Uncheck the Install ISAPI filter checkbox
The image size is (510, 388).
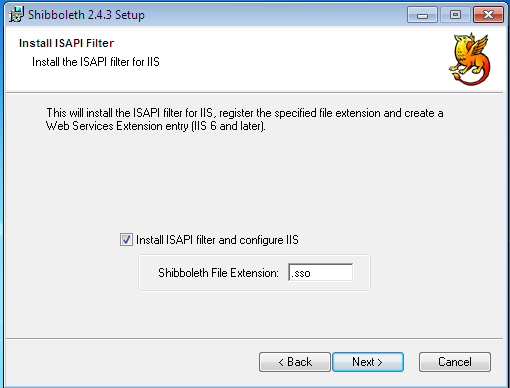pyautogui.click(x=126, y=240)
